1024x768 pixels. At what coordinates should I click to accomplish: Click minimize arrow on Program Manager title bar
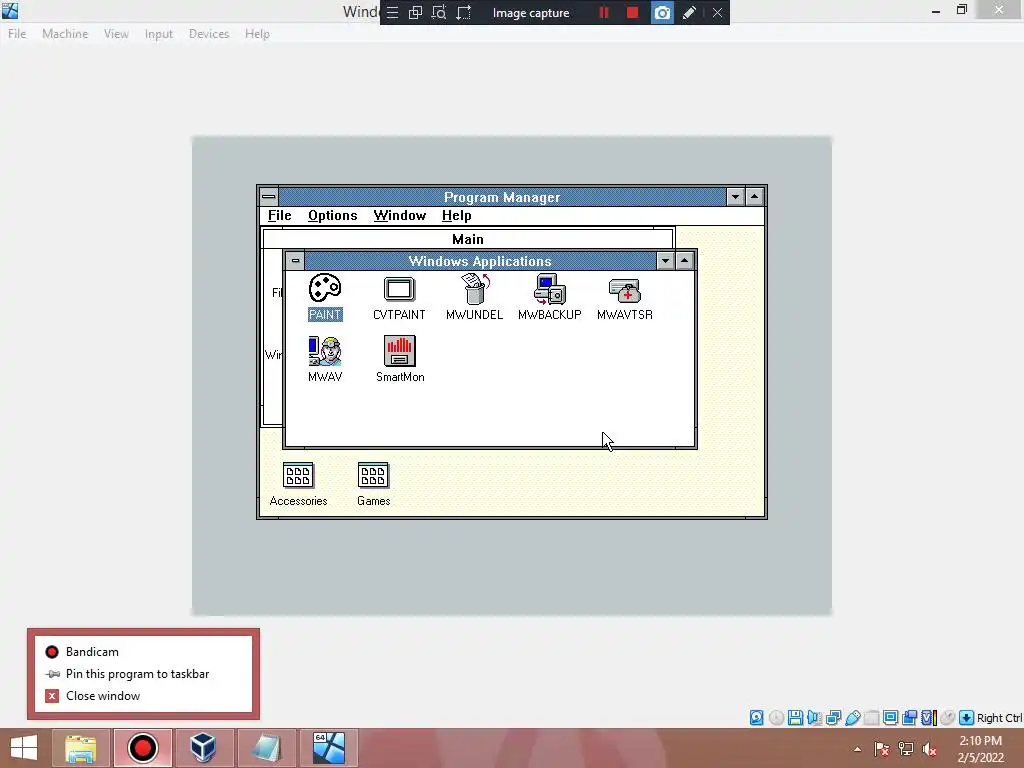pyautogui.click(x=735, y=197)
